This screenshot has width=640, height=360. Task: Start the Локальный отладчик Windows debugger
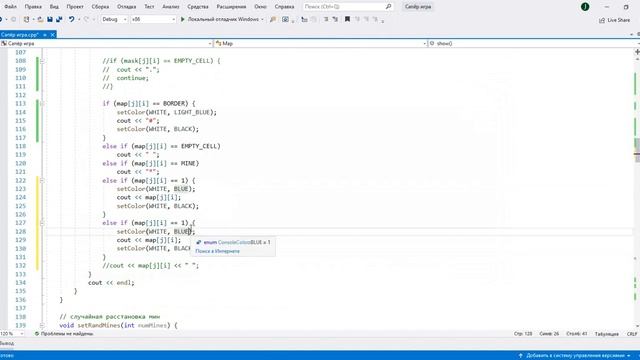coord(220,19)
